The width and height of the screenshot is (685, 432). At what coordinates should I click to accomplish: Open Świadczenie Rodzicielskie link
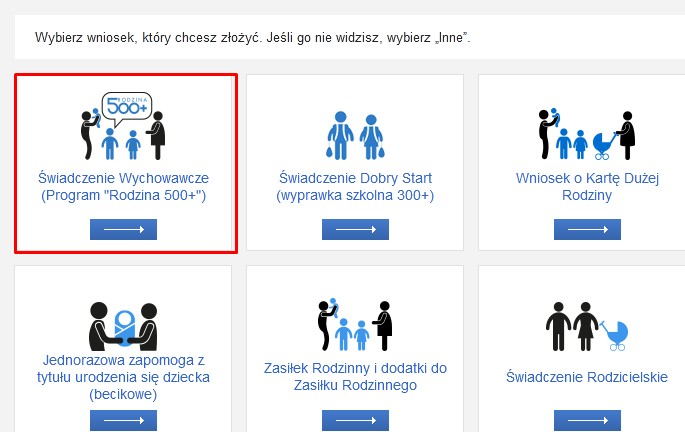pos(587,377)
